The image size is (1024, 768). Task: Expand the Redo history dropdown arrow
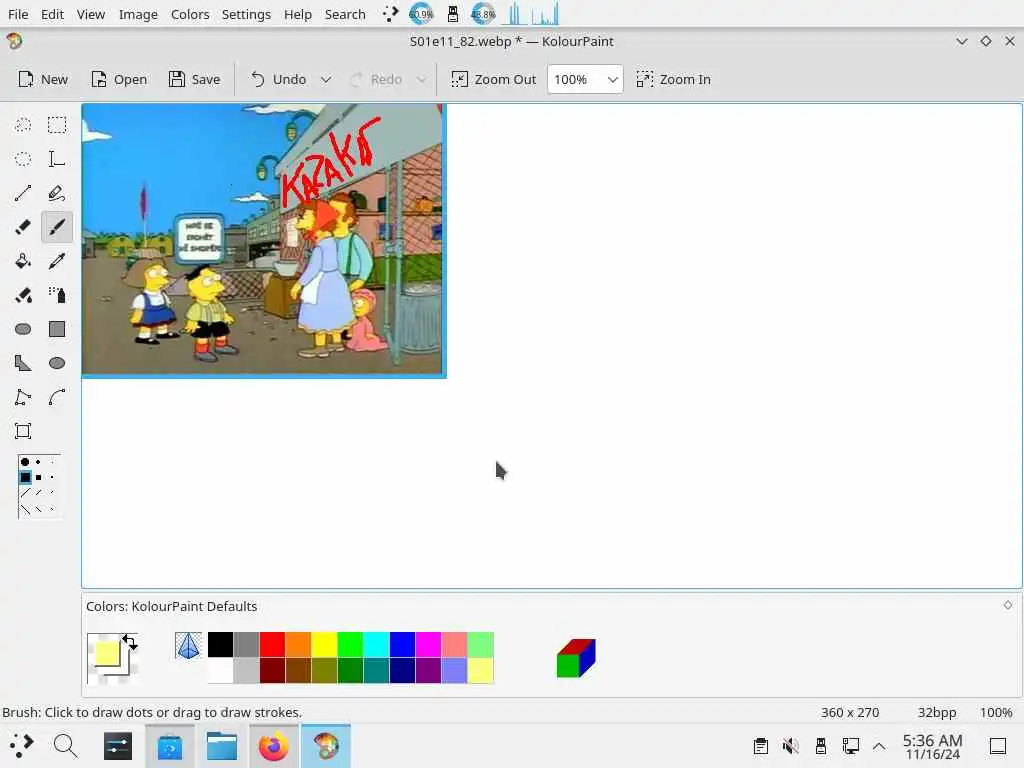(421, 79)
